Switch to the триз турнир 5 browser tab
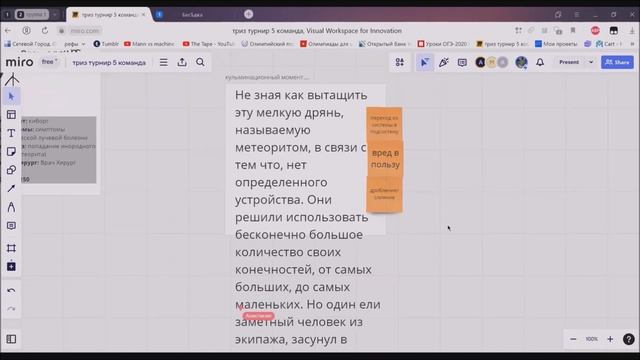Screen dimensions: 640x360 [109, 15]
